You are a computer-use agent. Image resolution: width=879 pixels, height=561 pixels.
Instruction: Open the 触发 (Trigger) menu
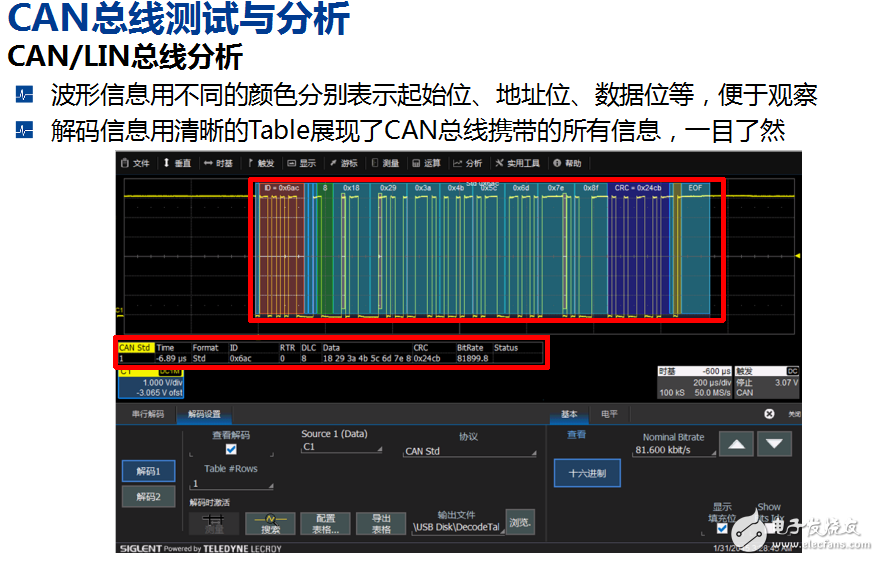coord(261,163)
